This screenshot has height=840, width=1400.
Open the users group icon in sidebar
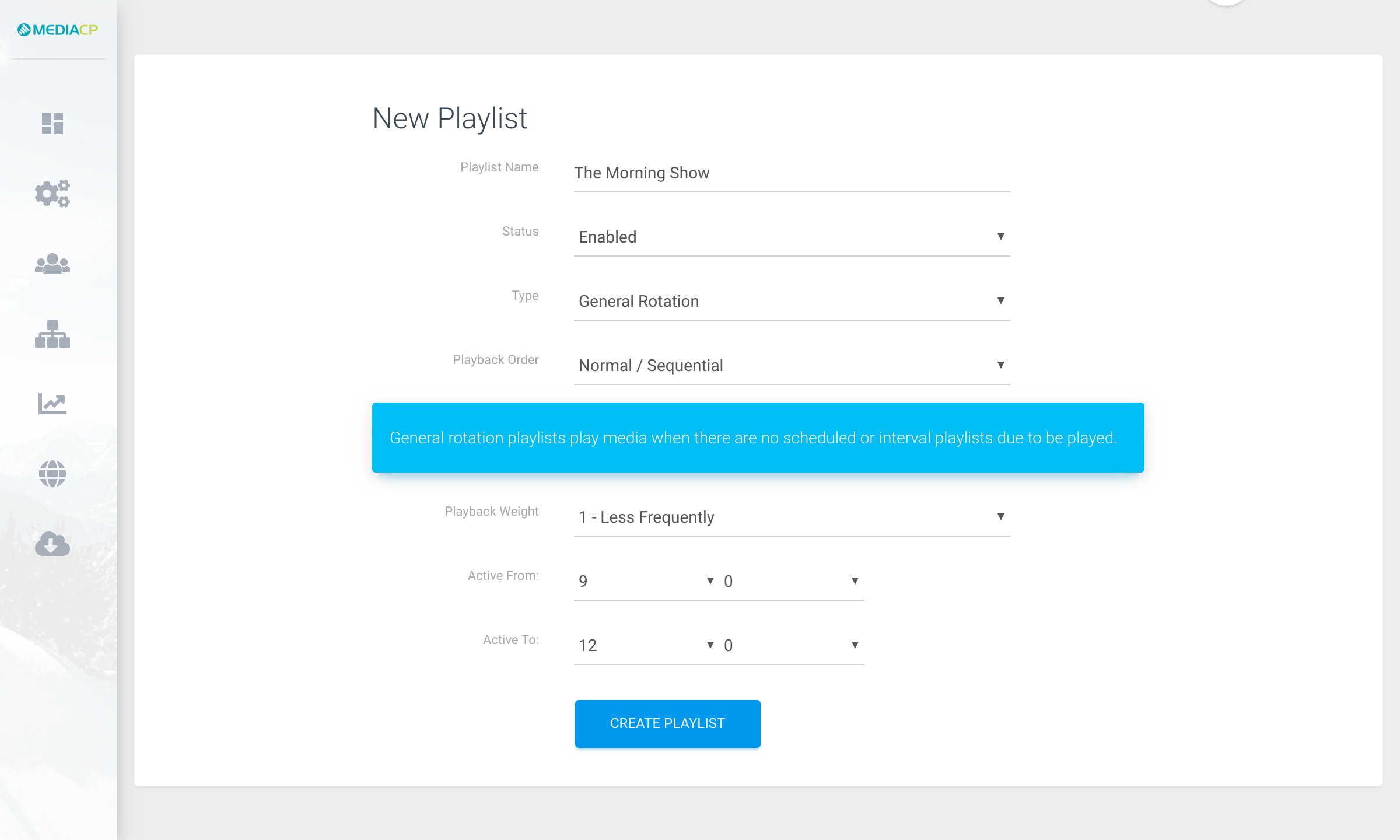tap(52, 264)
